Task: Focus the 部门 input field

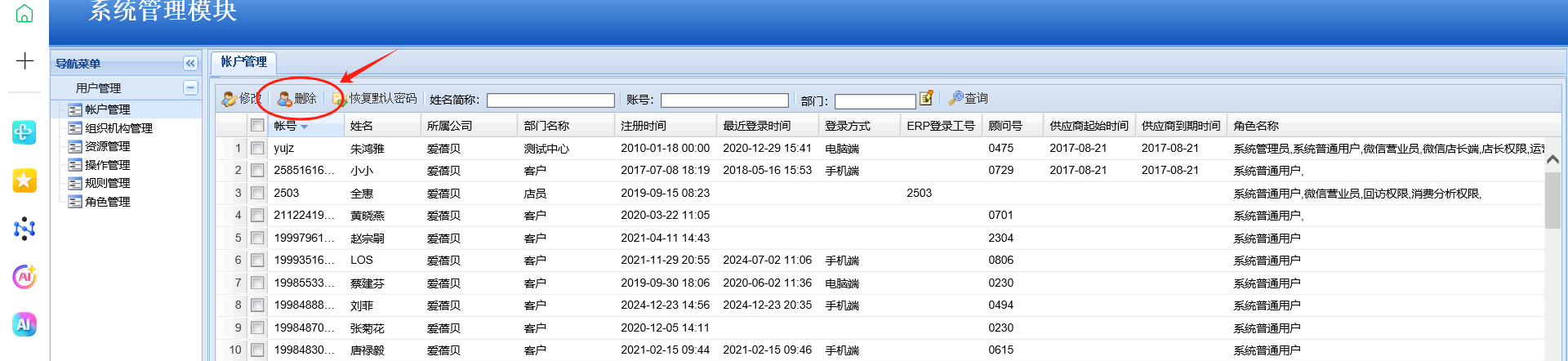Action: (x=875, y=101)
